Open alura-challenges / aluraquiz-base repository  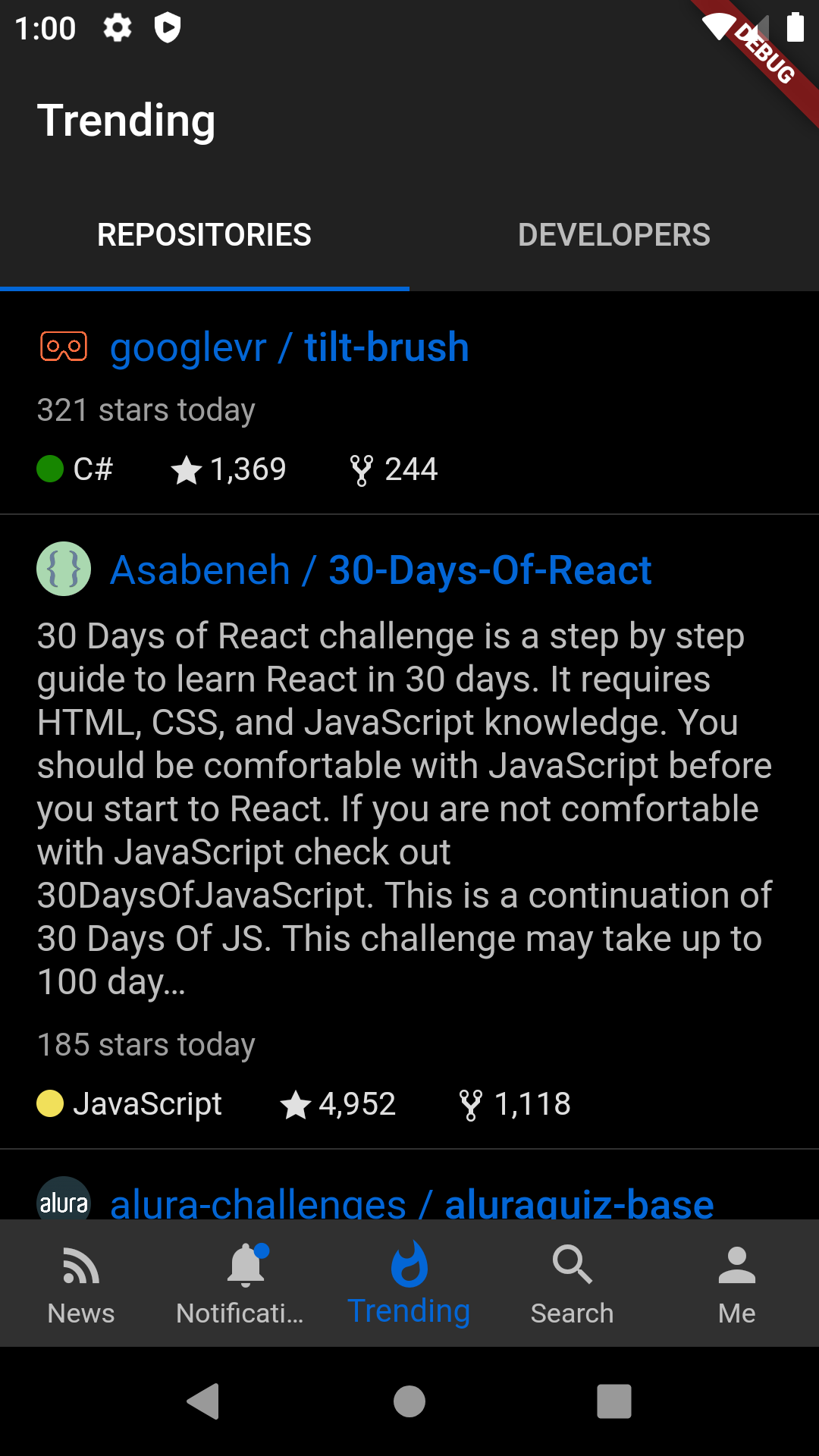tap(412, 1203)
